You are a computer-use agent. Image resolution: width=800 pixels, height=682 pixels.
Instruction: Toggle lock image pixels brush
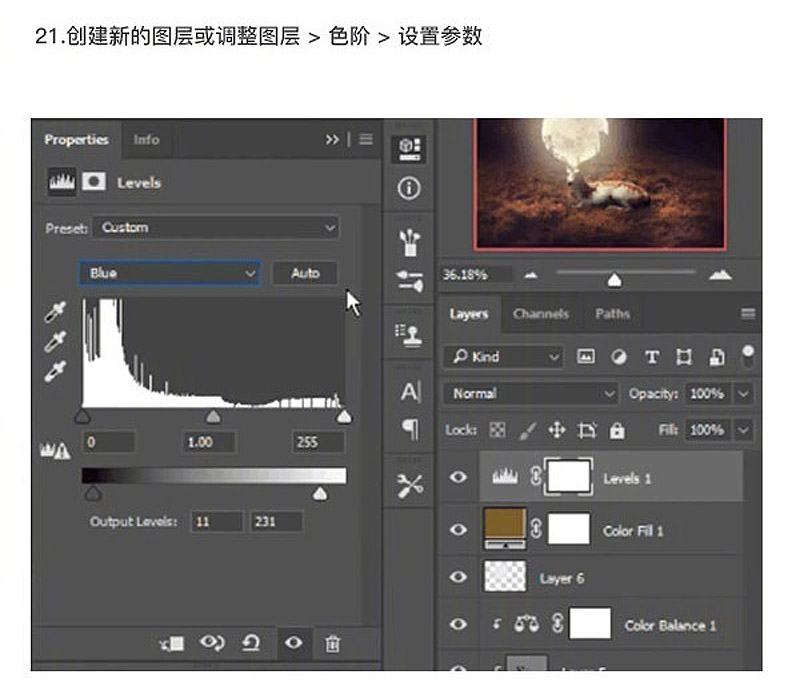527,431
